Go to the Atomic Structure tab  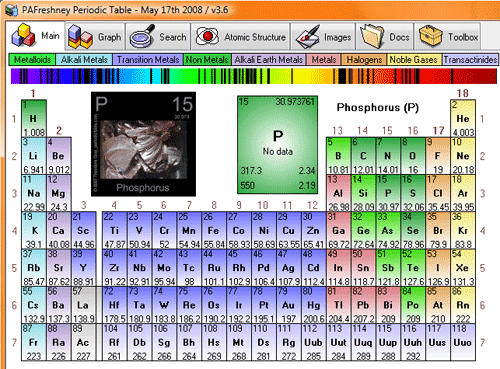[240, 37]
